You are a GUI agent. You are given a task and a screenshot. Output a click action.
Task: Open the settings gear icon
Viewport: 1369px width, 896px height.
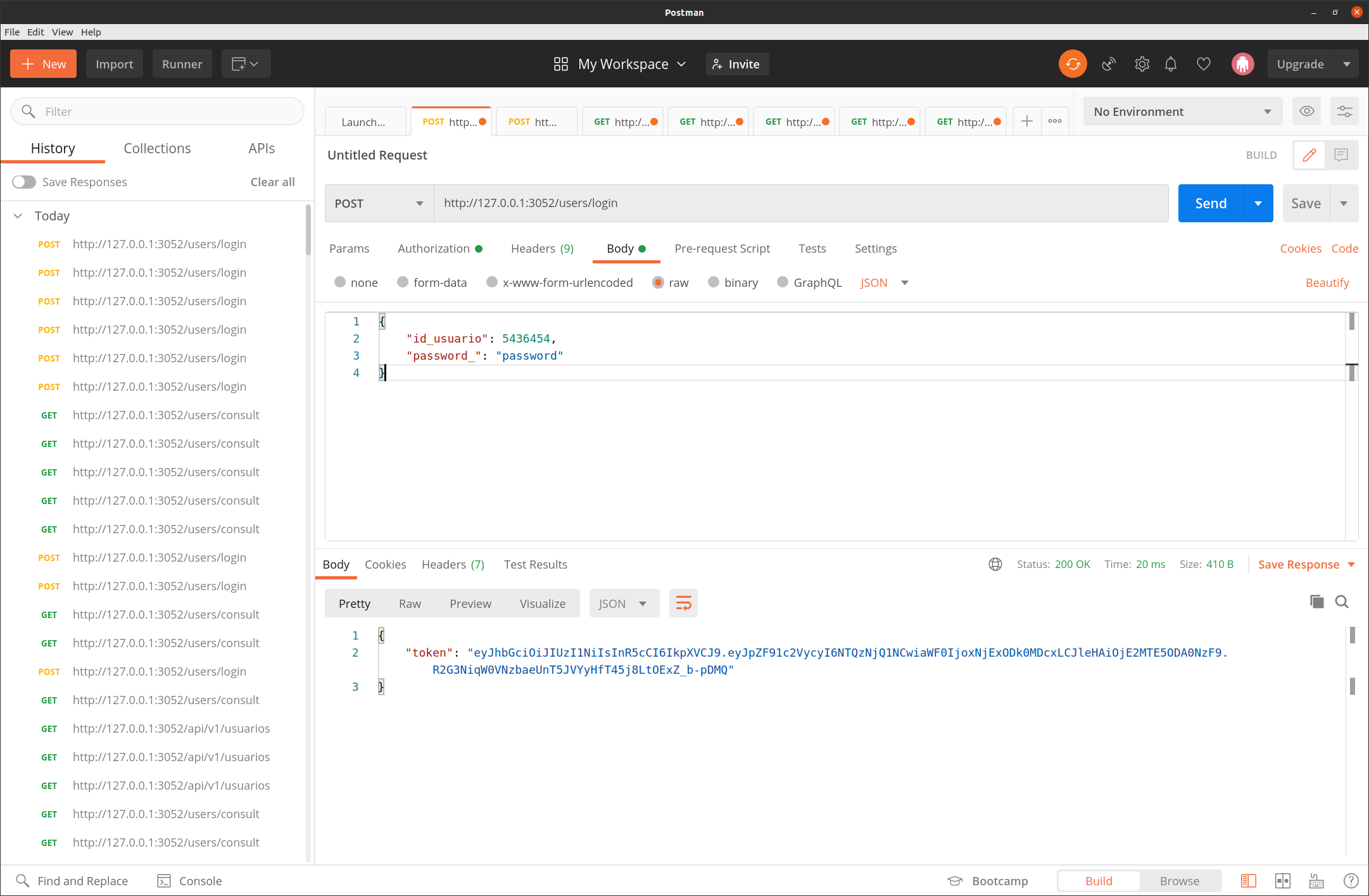(x=1142, y=64)
